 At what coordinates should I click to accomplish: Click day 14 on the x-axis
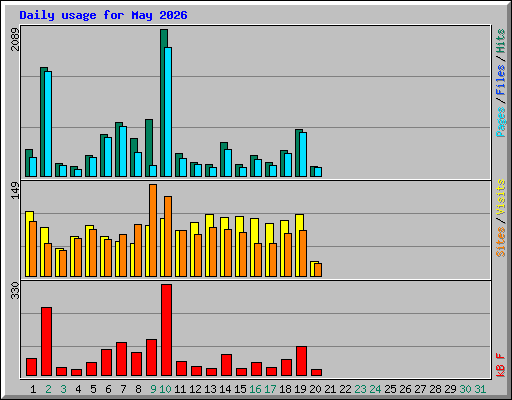pos(225,389)
